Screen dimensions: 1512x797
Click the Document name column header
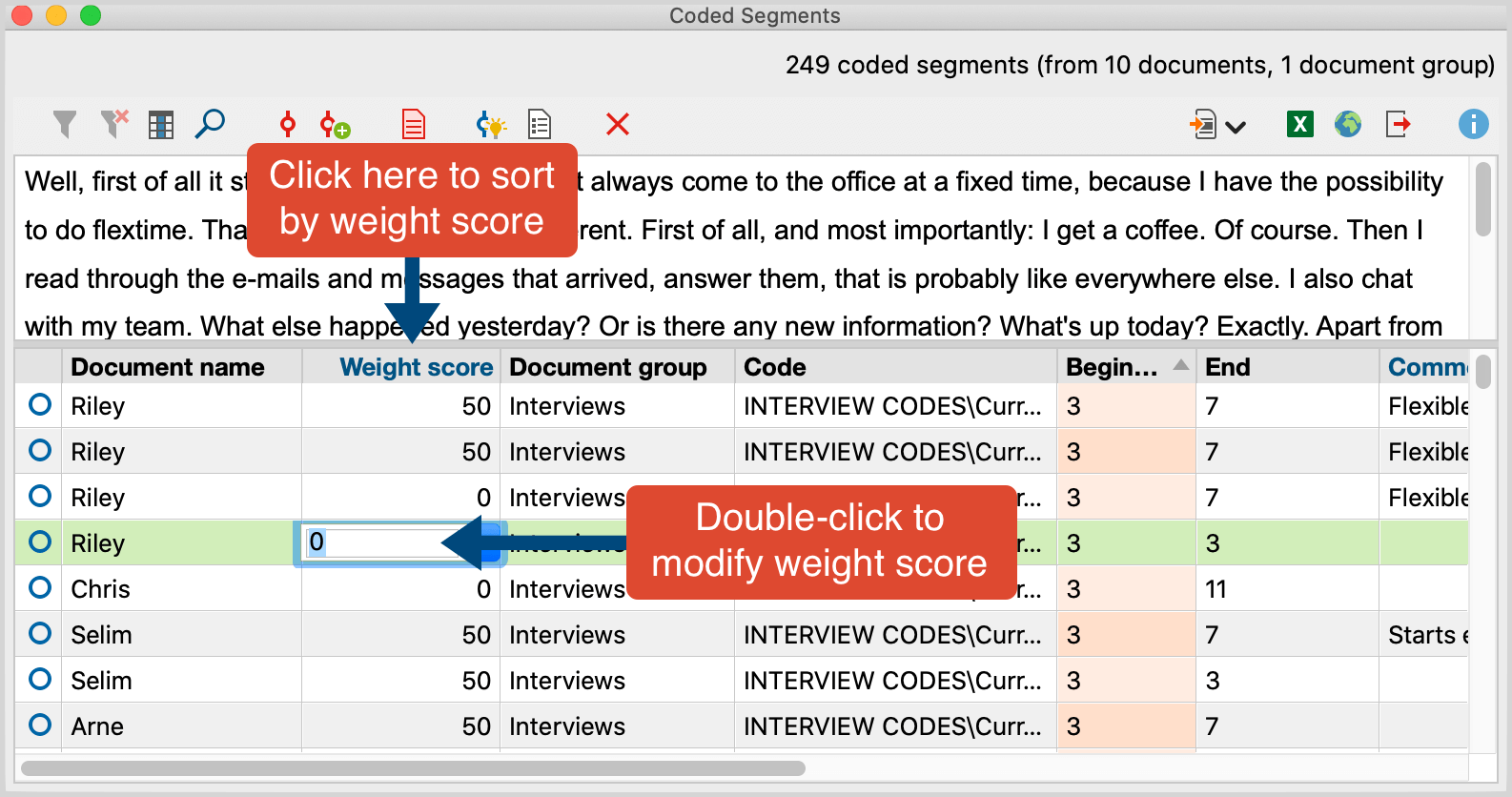168,367
